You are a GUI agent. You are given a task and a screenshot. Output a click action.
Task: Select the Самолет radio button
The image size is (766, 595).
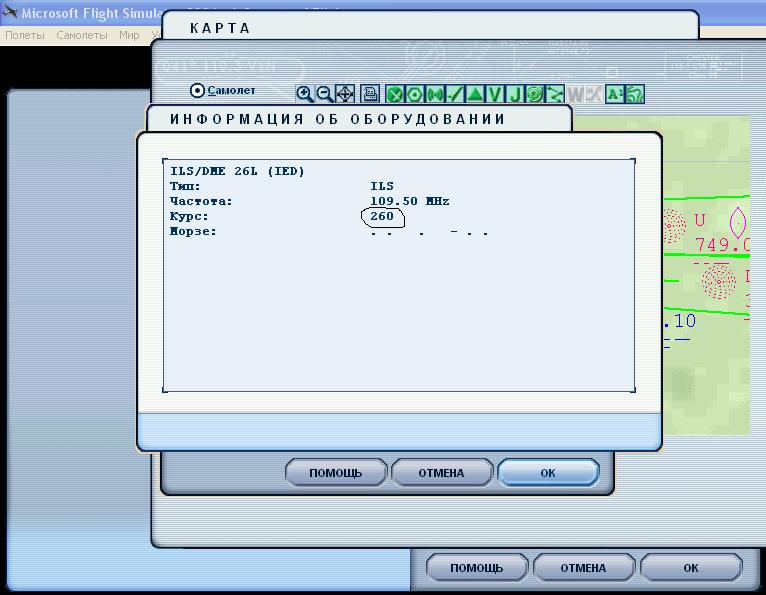[197, 91]
